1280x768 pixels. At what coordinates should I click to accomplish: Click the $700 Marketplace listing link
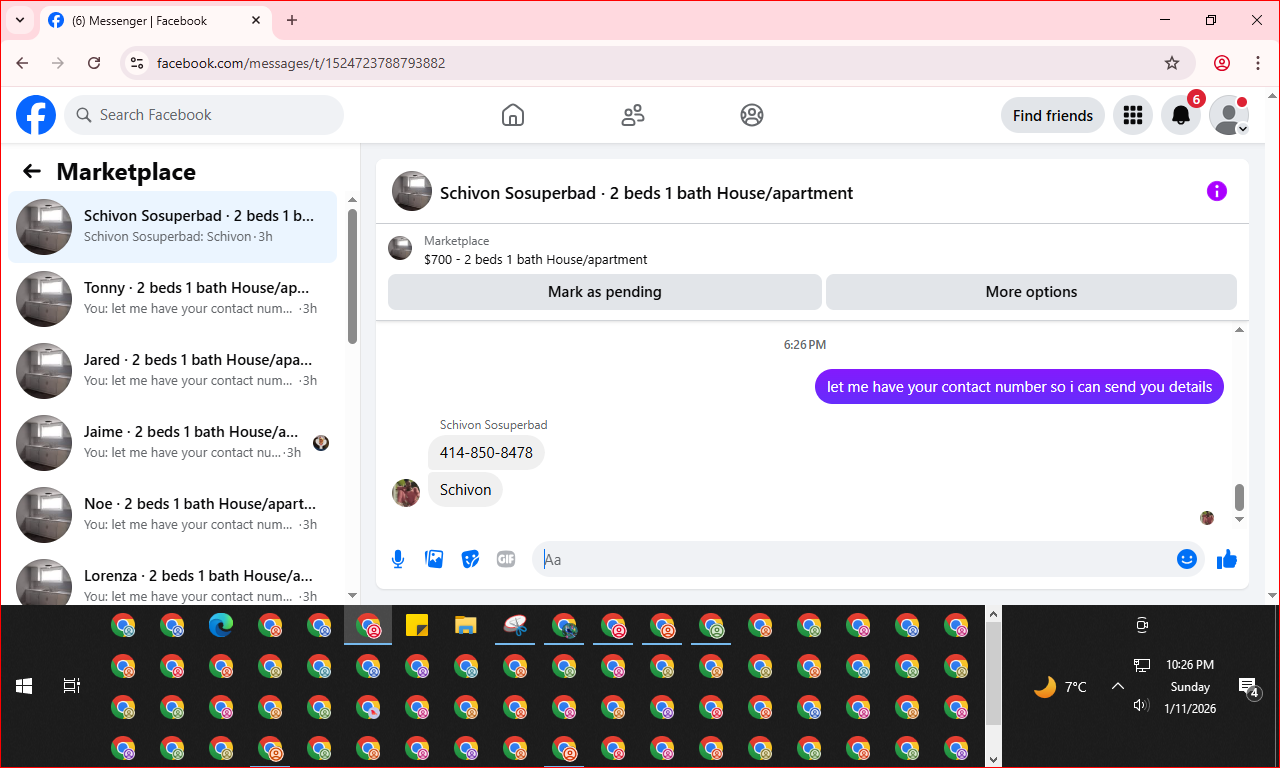pos(535,259)
